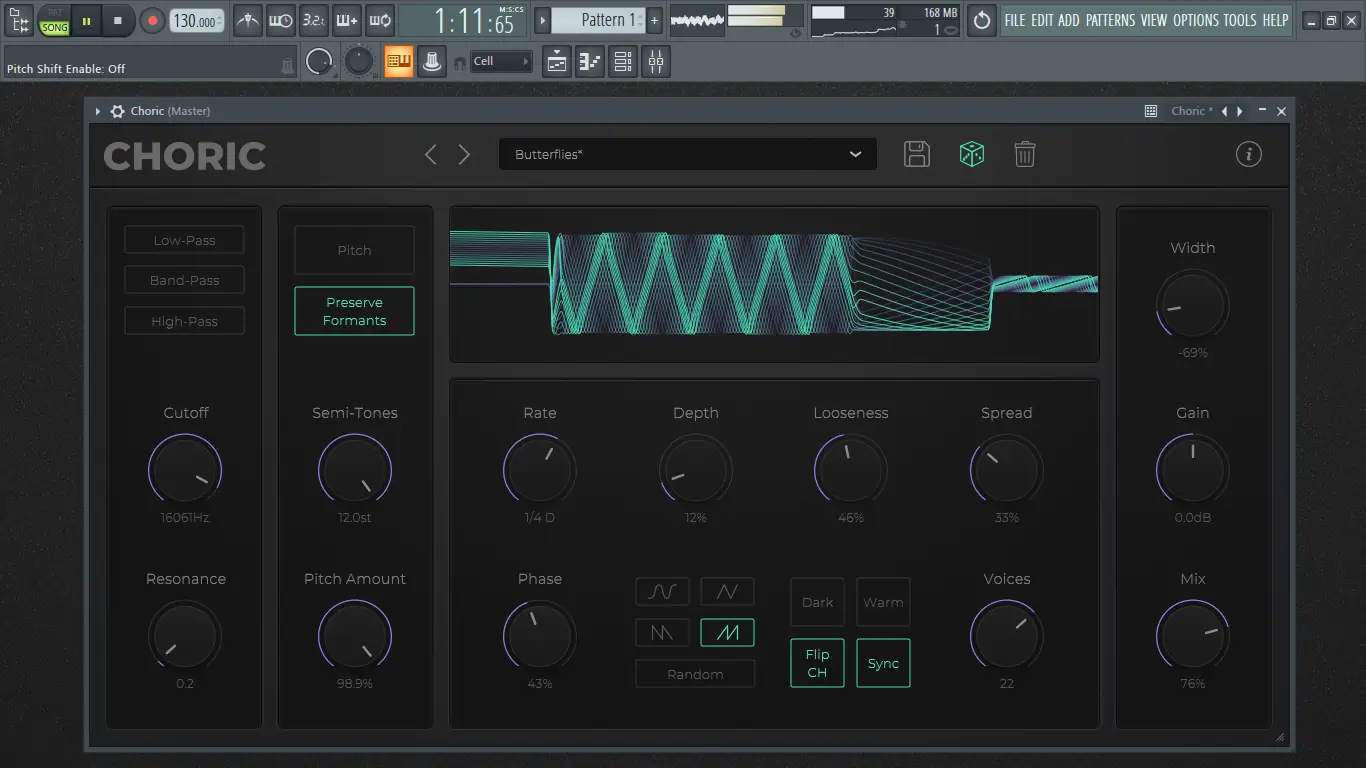Open the PATTERNS menu
Image resolution: width=1366 pixels, height=768 pixels.
1110,20
